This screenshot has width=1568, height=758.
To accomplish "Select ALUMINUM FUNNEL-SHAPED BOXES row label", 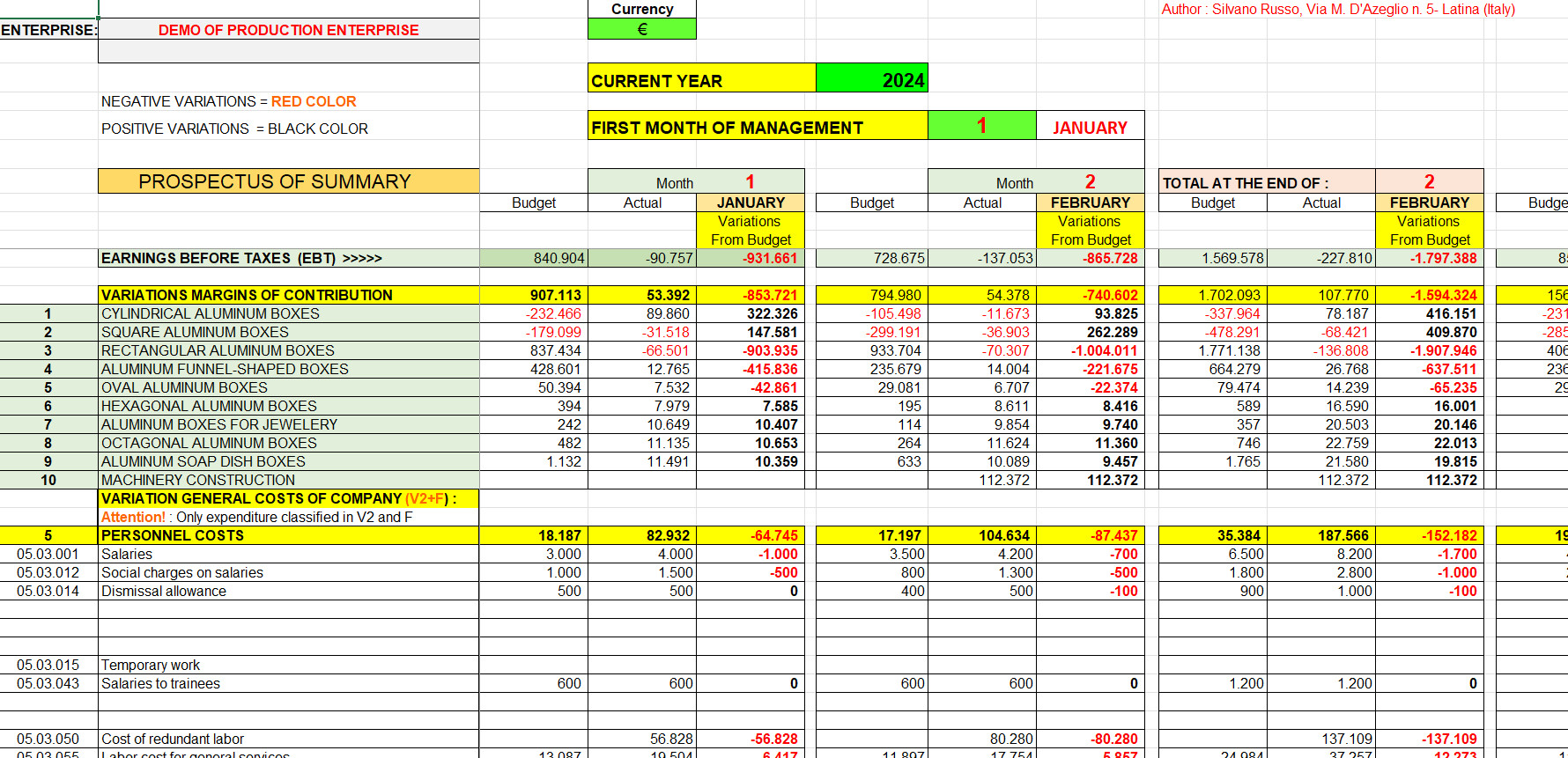I will pos(288,369).
